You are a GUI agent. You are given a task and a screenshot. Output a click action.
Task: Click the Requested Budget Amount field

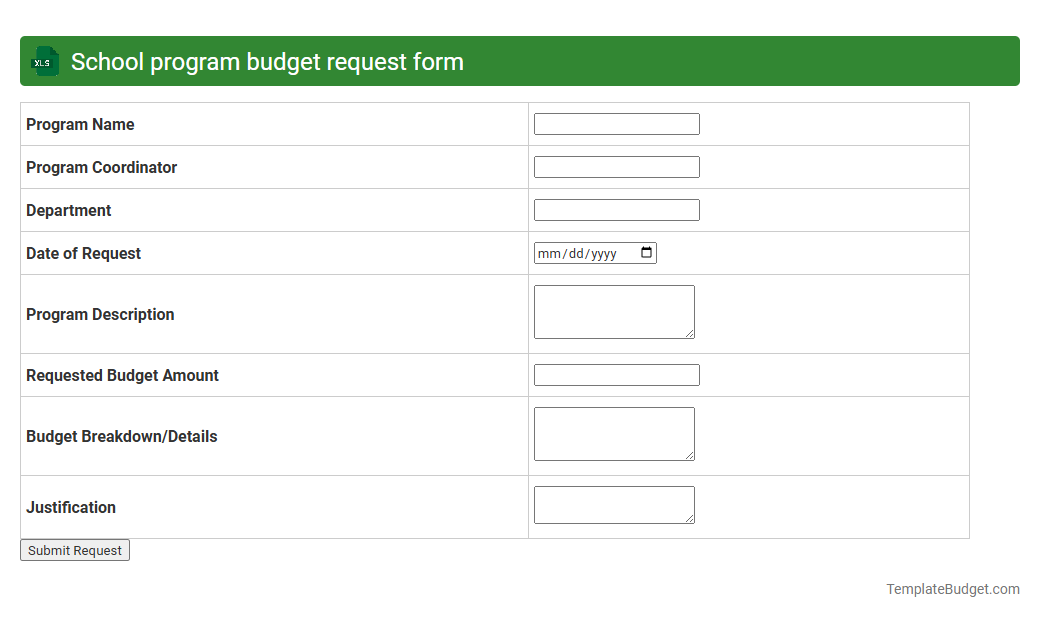pyautogui.click(x=616, y=375)
